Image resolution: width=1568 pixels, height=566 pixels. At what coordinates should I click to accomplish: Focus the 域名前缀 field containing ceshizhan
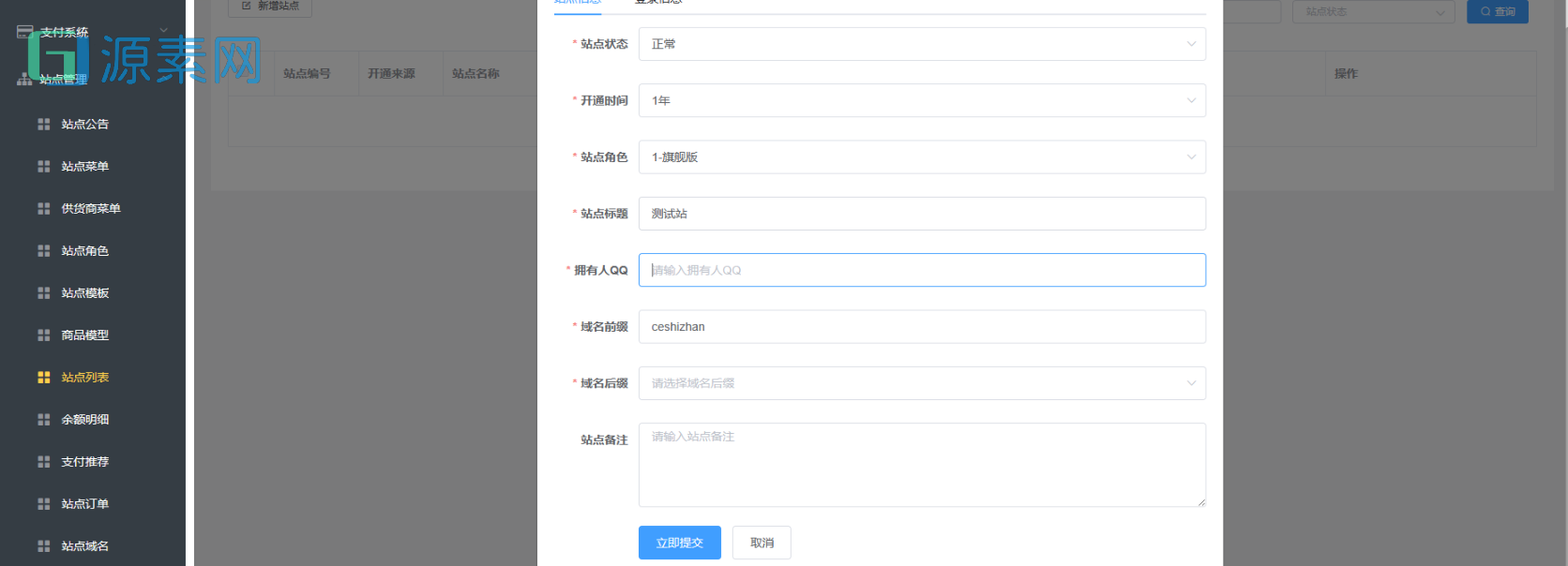922,326
